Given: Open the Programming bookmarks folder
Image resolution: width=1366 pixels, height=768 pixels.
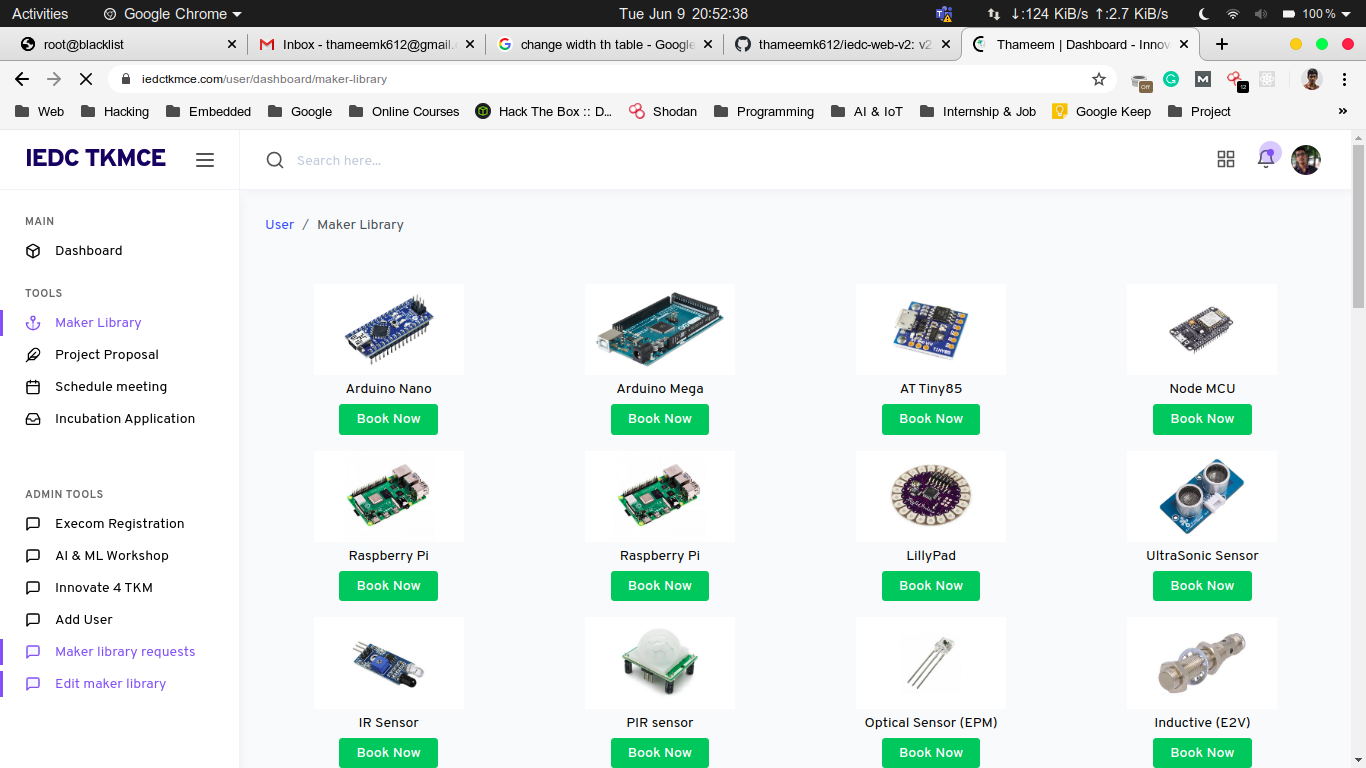Looking at the screenshot, I should (x=764, y=111).
